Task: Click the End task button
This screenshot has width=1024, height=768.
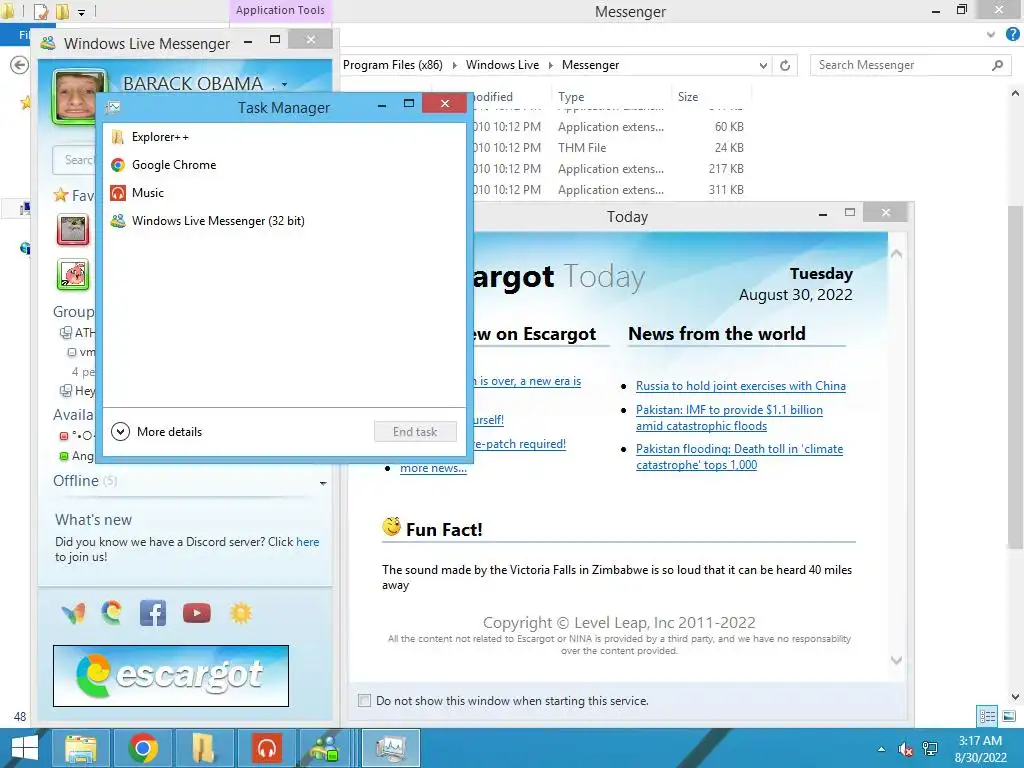Action: tap(415, 432)
